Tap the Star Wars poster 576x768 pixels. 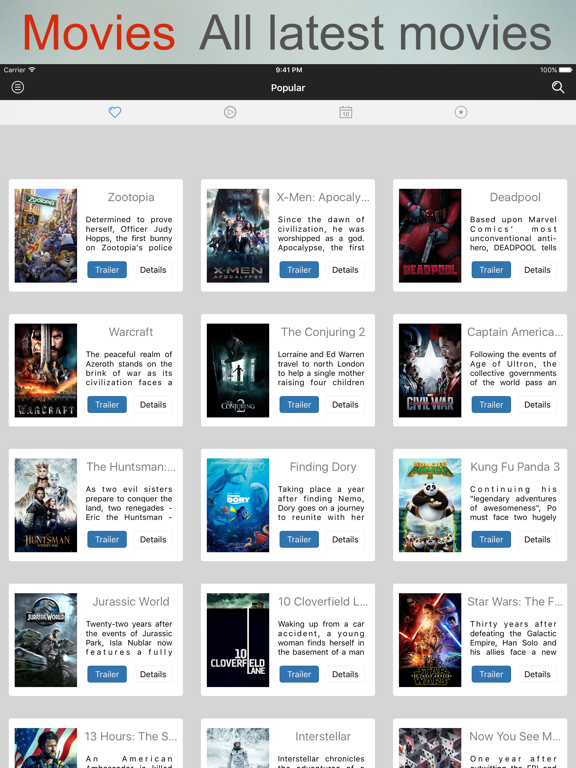(430, 640)
